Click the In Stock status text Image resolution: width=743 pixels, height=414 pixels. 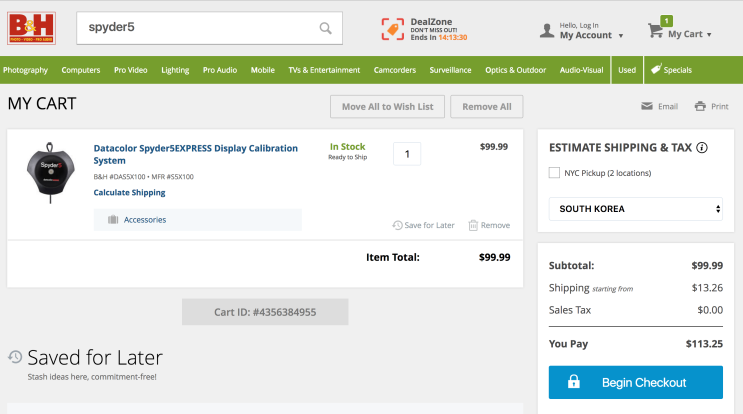tap(347, 147)
